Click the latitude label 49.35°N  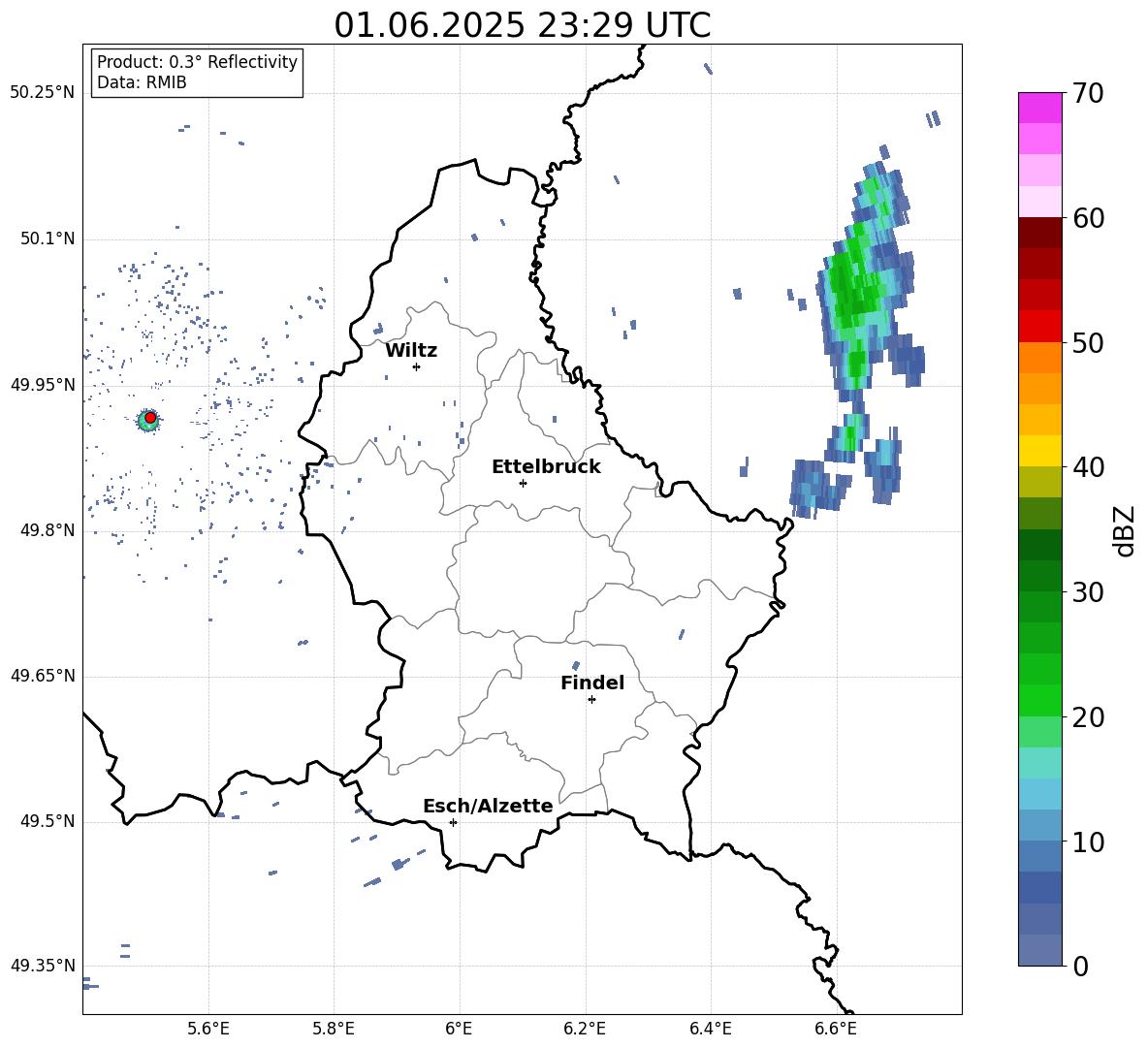point(43,966)
